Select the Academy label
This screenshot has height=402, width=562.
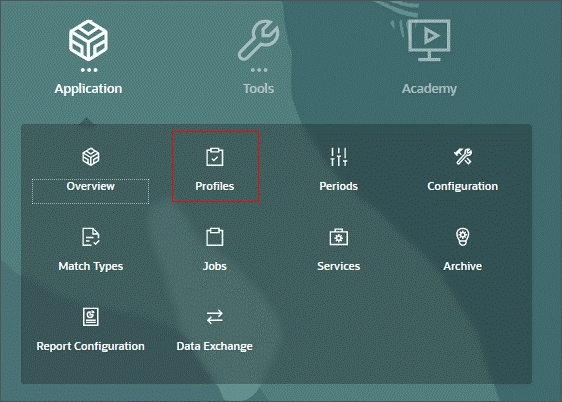point(429,88)
